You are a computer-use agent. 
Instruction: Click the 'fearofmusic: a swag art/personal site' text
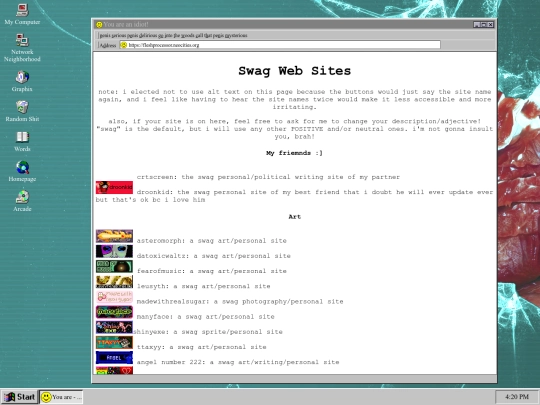(x=211, y=271)
